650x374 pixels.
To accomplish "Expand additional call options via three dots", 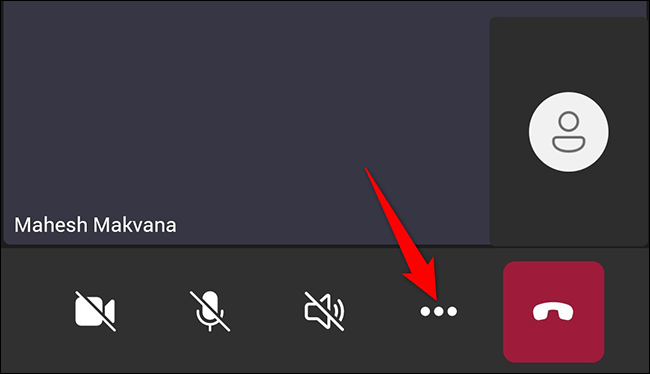I will click(439, 311).
